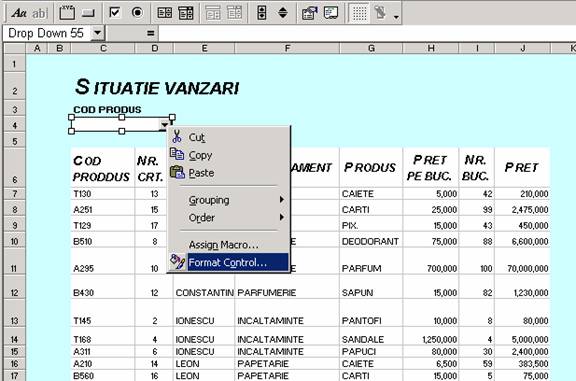Select the Combo Box control tool
576x381 pixels.
tap(186, 13)
